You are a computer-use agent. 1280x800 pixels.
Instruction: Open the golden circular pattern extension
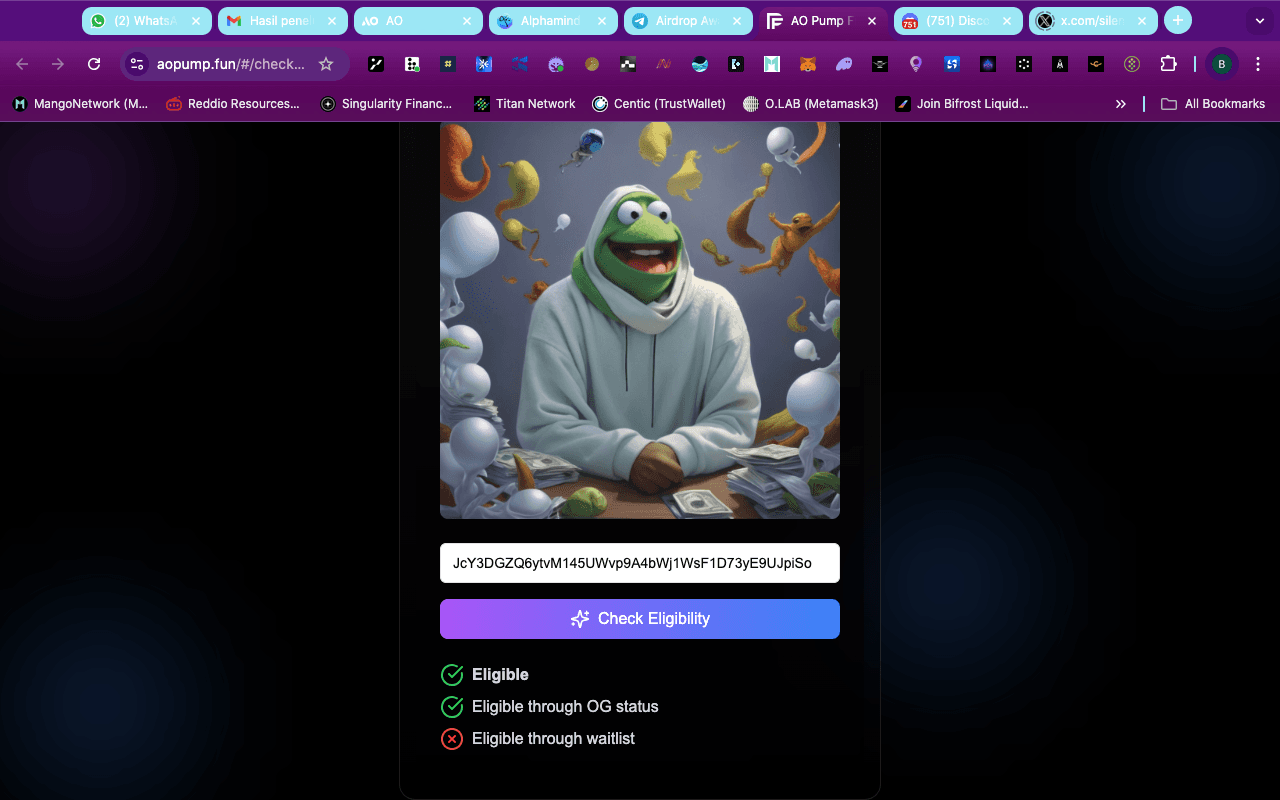(x=1132, y=64)
